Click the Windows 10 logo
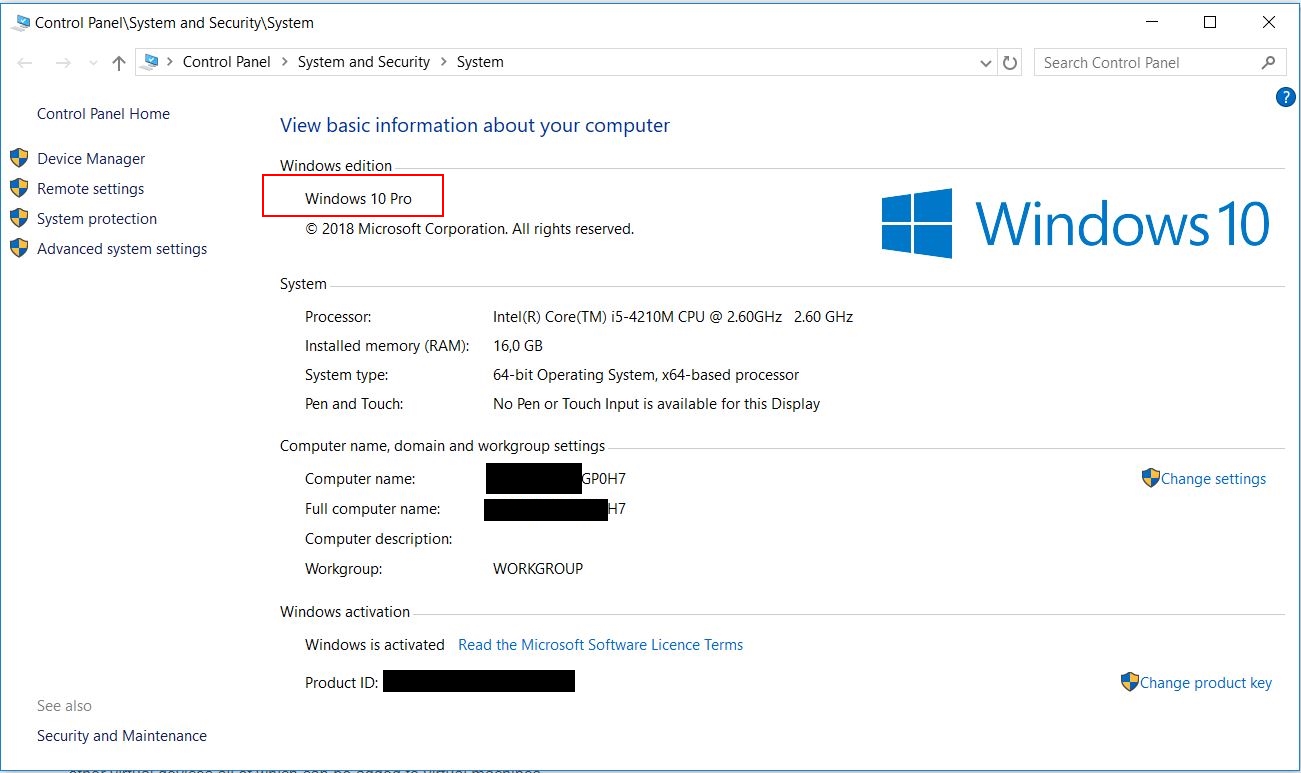This screenshot has width=1301, height=773. tap(1075, 223)
